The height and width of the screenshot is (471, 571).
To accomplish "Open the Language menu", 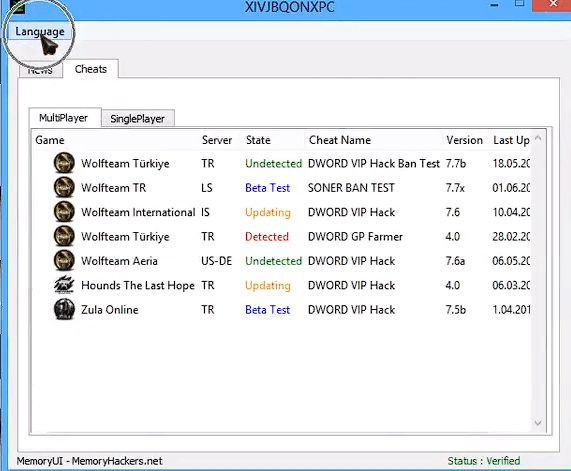I will tap(40, 31).
